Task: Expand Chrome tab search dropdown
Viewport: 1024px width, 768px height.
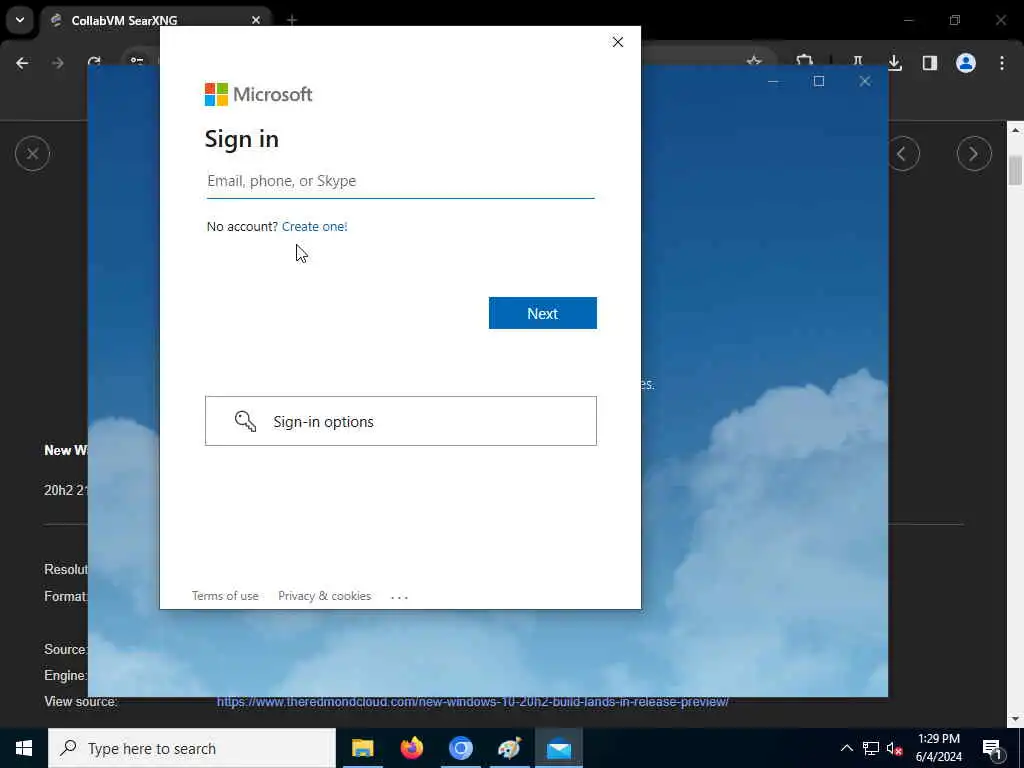Action: (20, 20)
